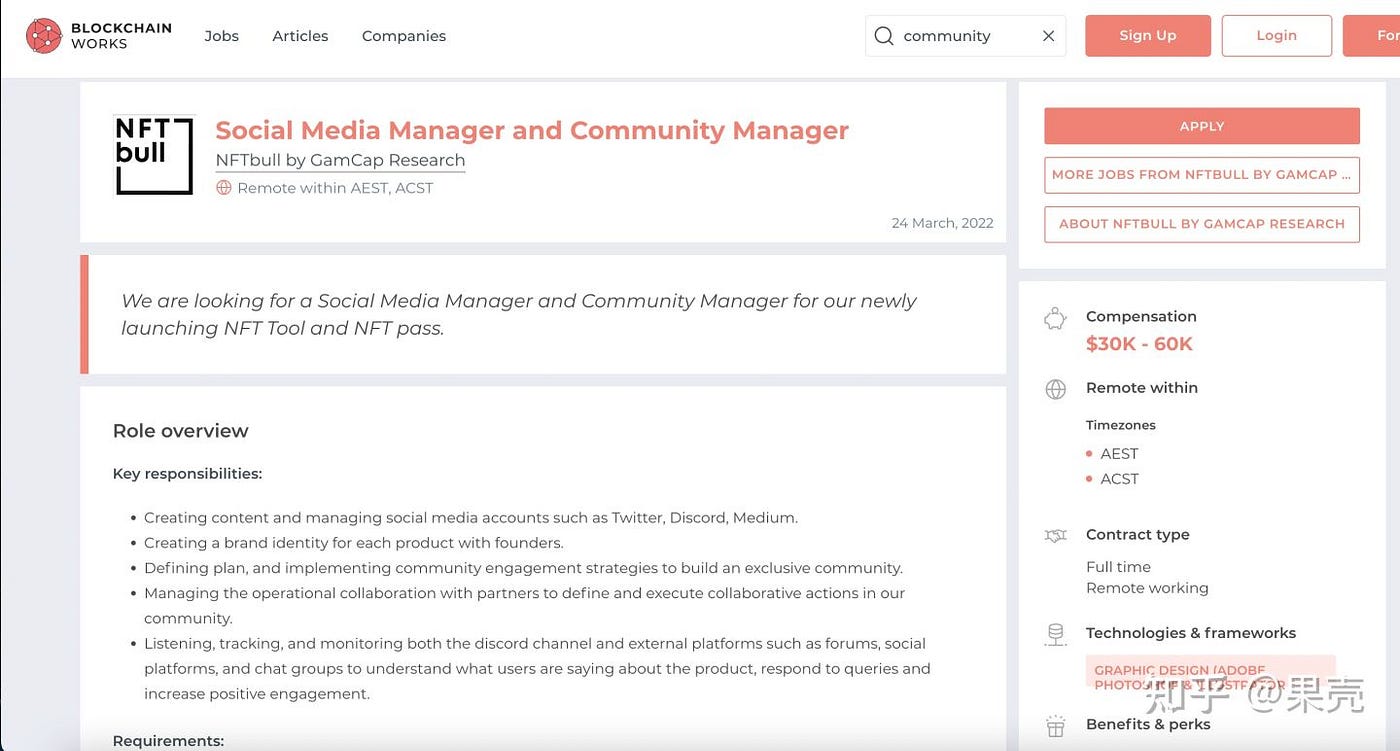The width and height of the screenshot is (1400, 751).
Task: Open About NFTbull by GamCap Research
Action: (x=1202, y=224)
